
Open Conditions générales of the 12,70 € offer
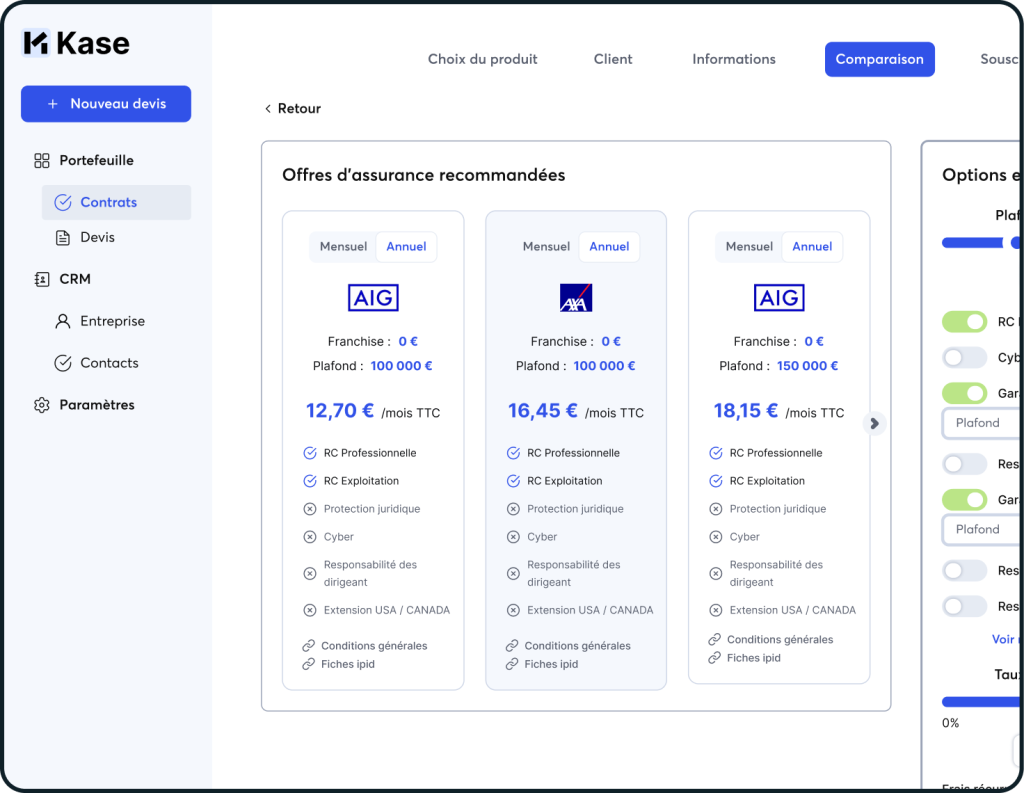(x=374, y=646)
